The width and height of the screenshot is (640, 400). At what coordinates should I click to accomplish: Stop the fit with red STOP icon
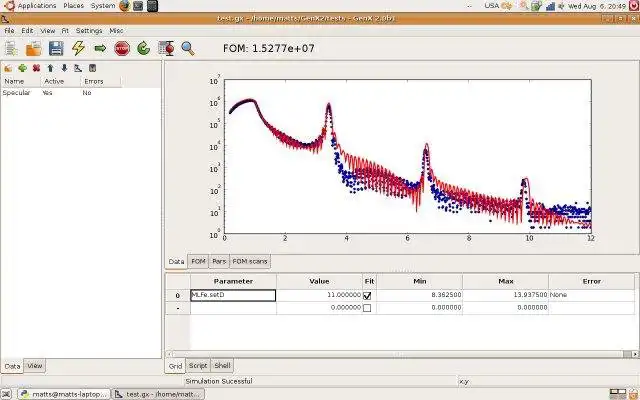122,49
